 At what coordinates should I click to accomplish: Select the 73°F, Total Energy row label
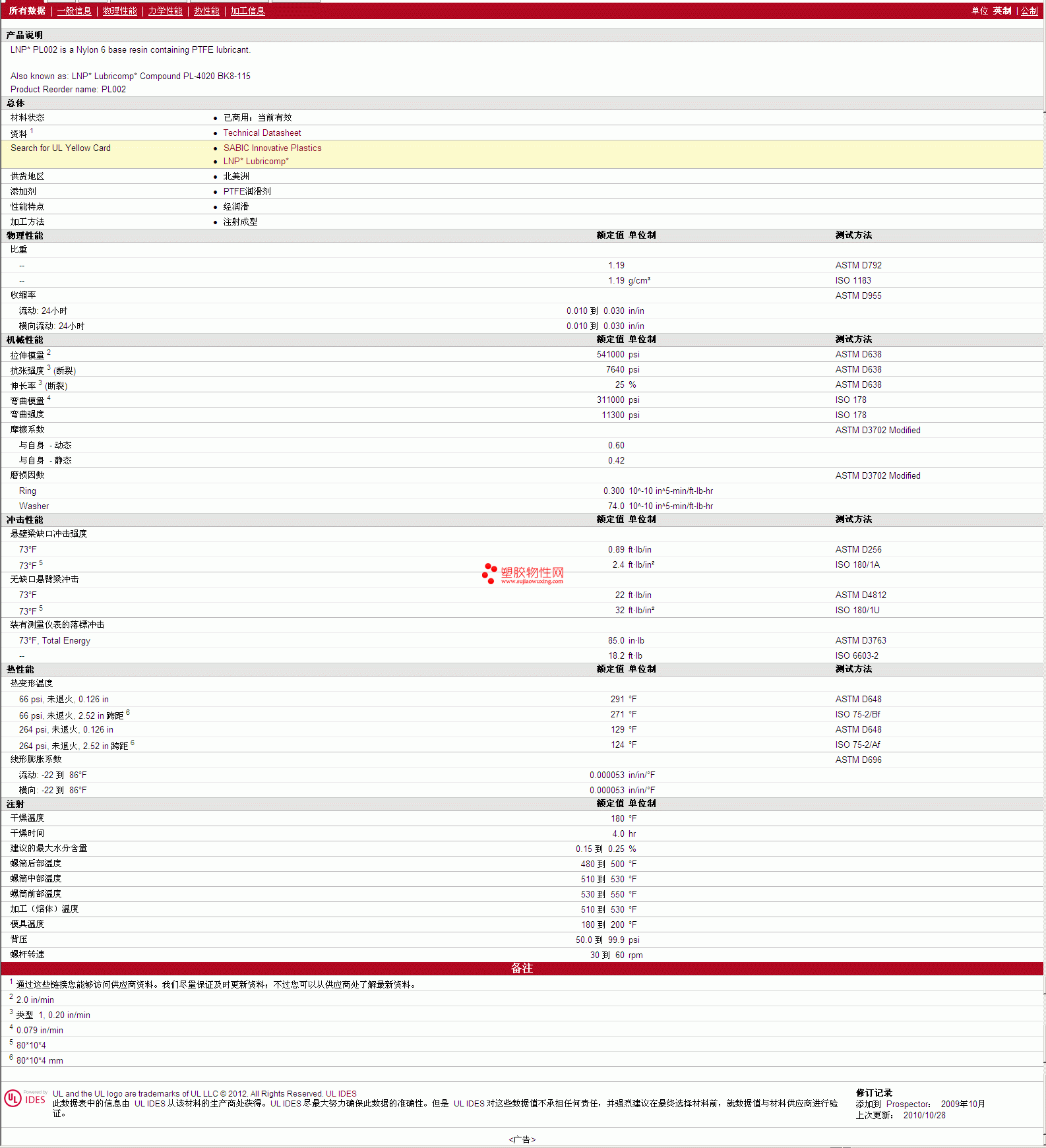tap(54, 641)
